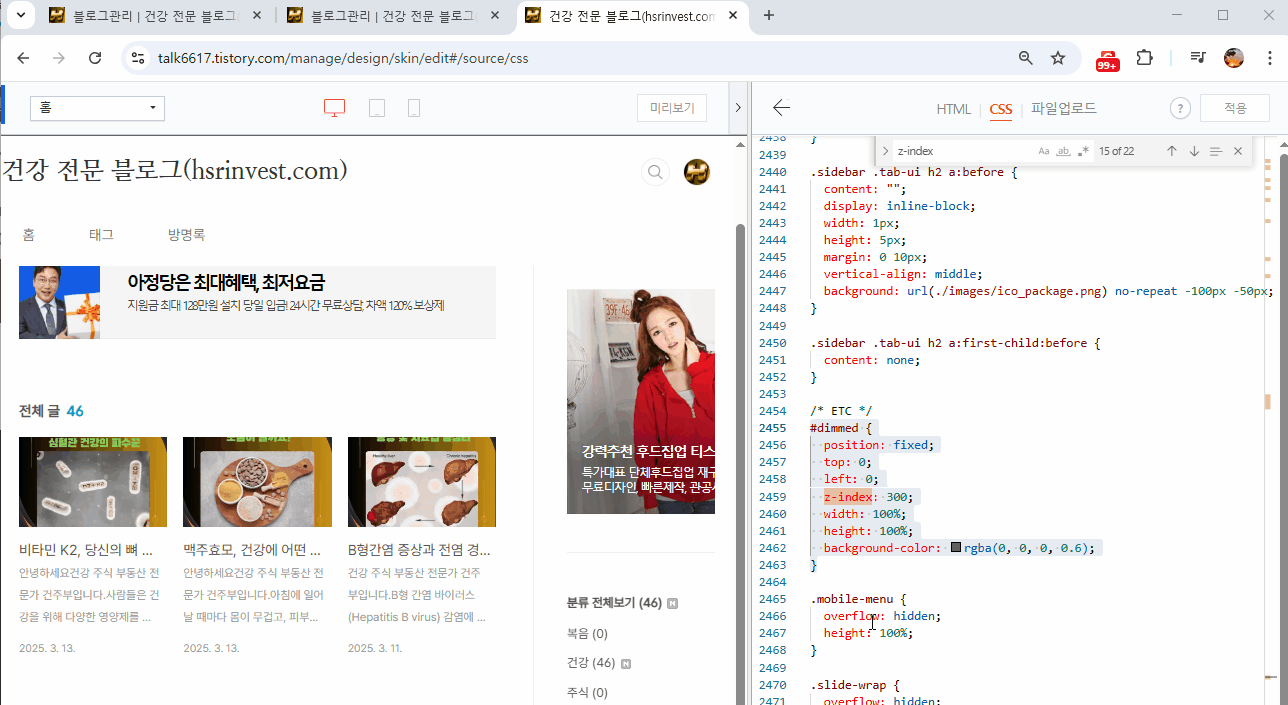The width and height of the screenshot is (1288, 705).
Task: Go back using the editor back arrow
Action: tap(781, 107)
